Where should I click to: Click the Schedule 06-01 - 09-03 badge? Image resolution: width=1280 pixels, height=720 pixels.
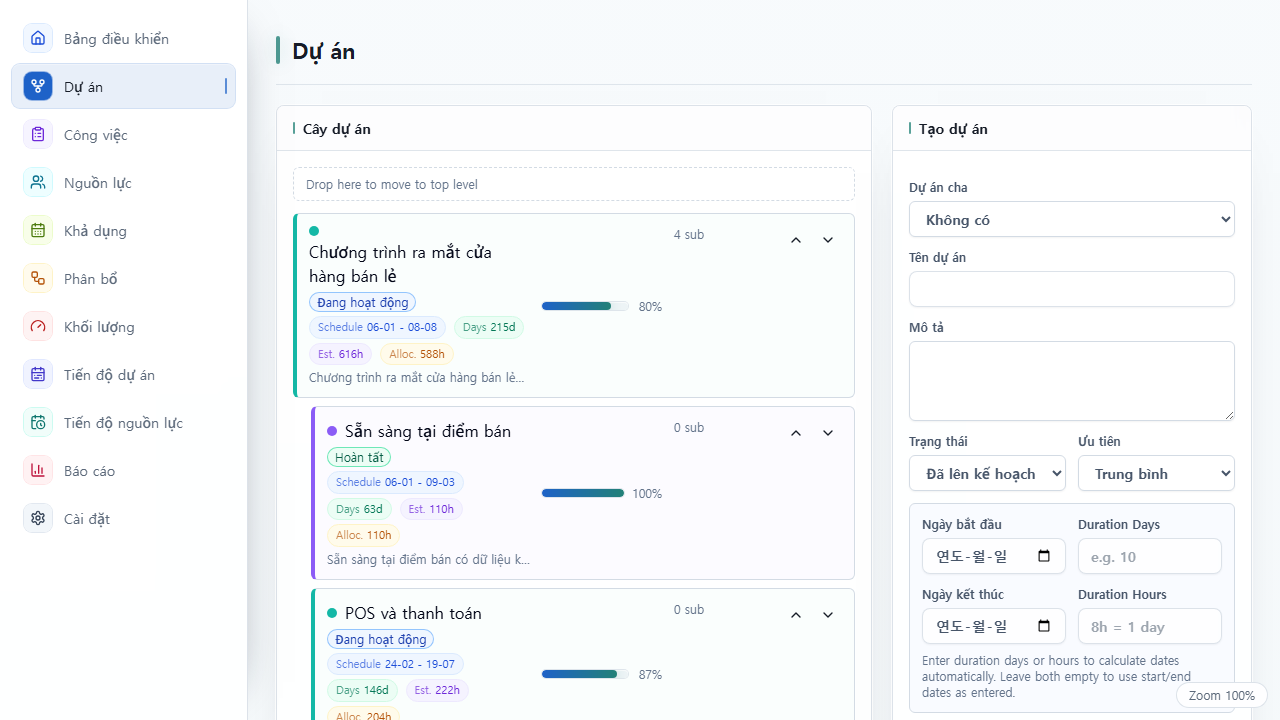click(395, 482)
